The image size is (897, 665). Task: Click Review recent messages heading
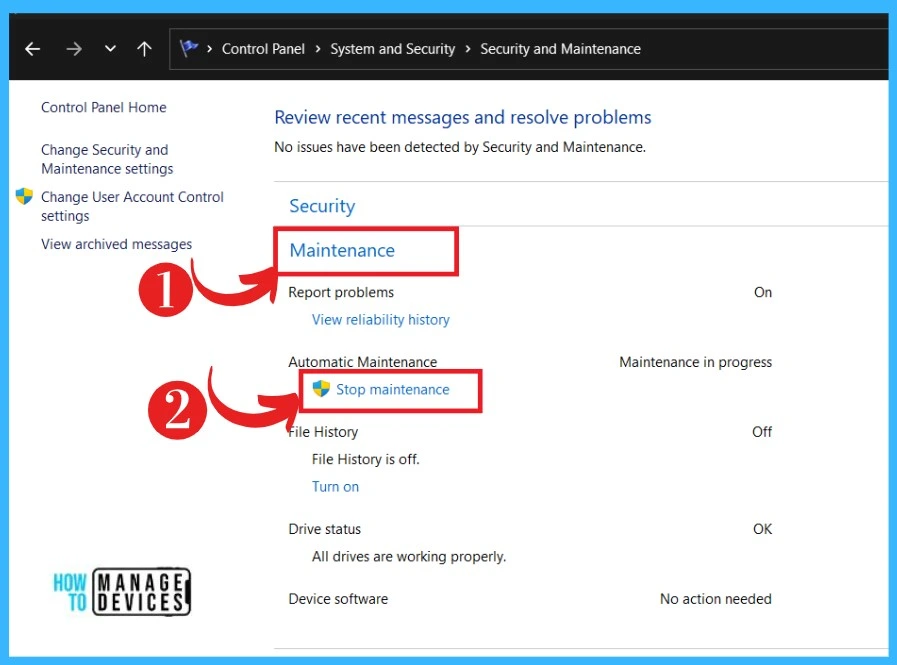tap(463, 117)
